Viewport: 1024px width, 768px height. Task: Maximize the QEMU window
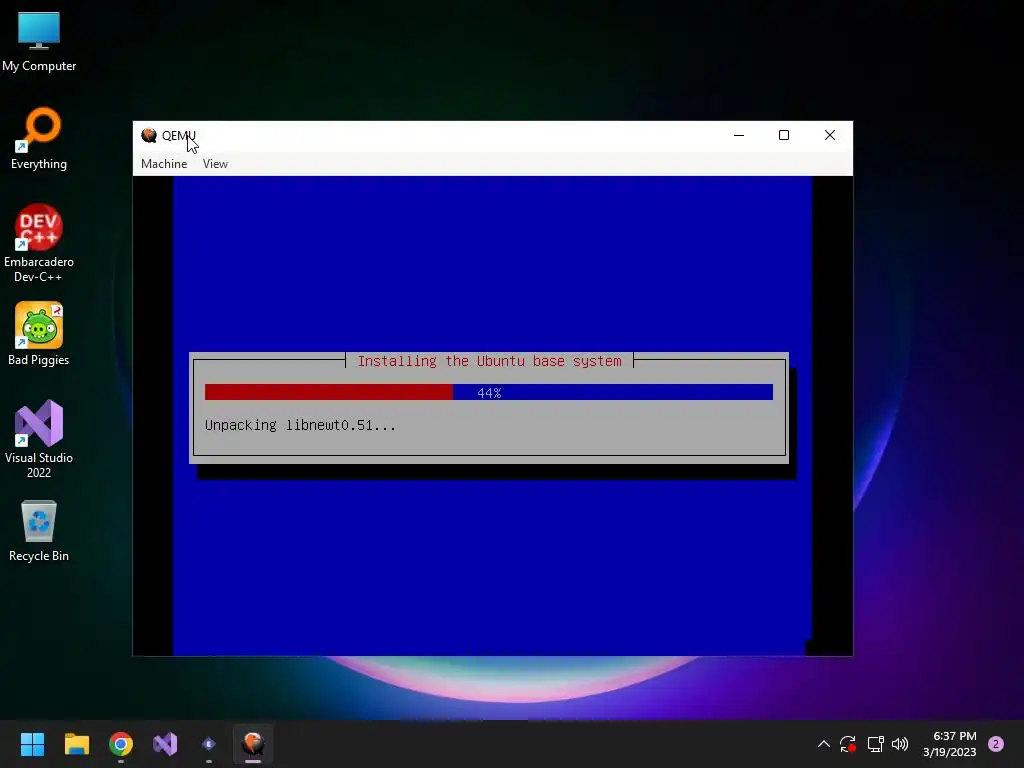pyautogui.click(x=784, y=135)
